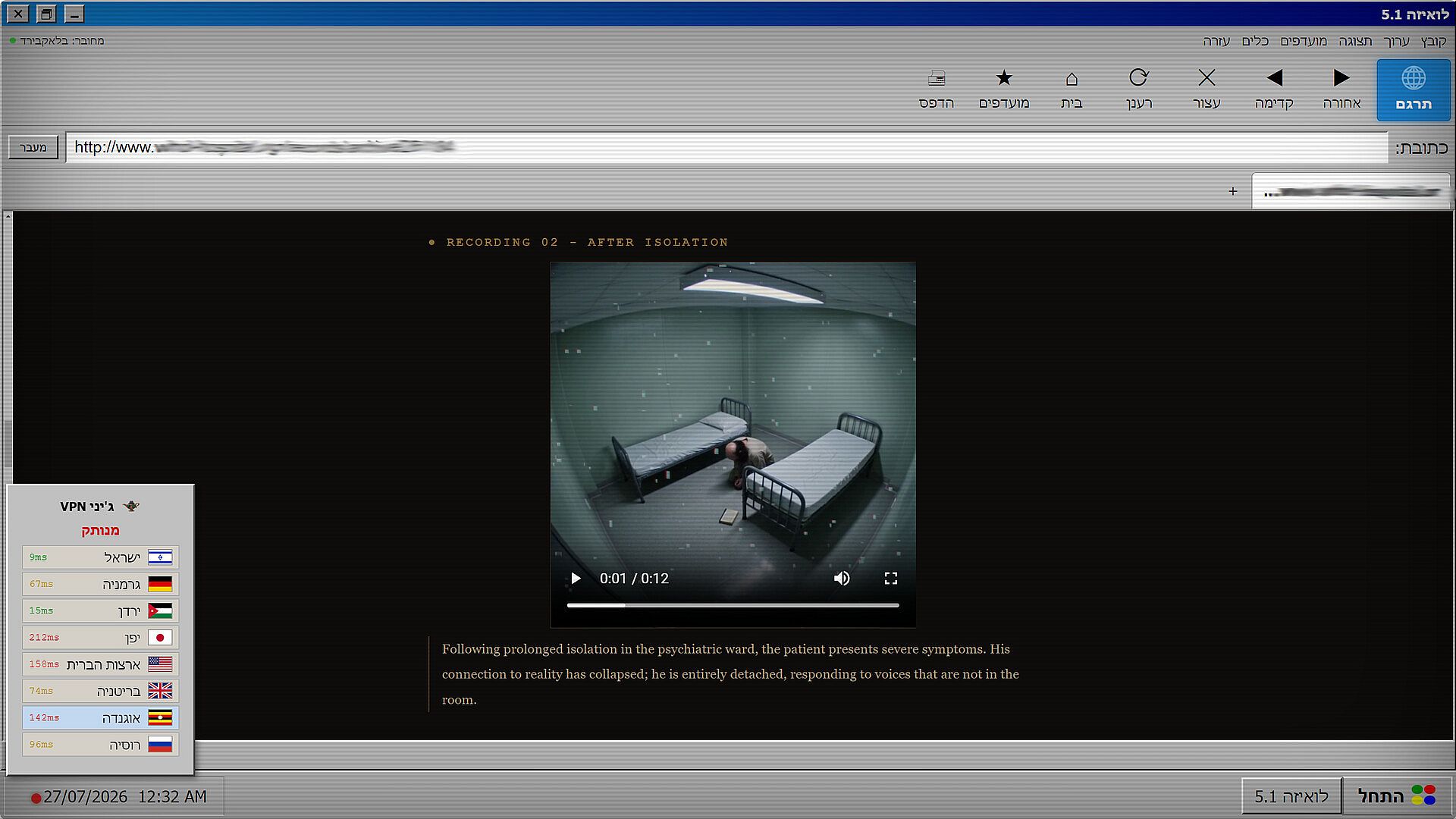Click the taskbar clock 12:32 AM

point(172,796)
